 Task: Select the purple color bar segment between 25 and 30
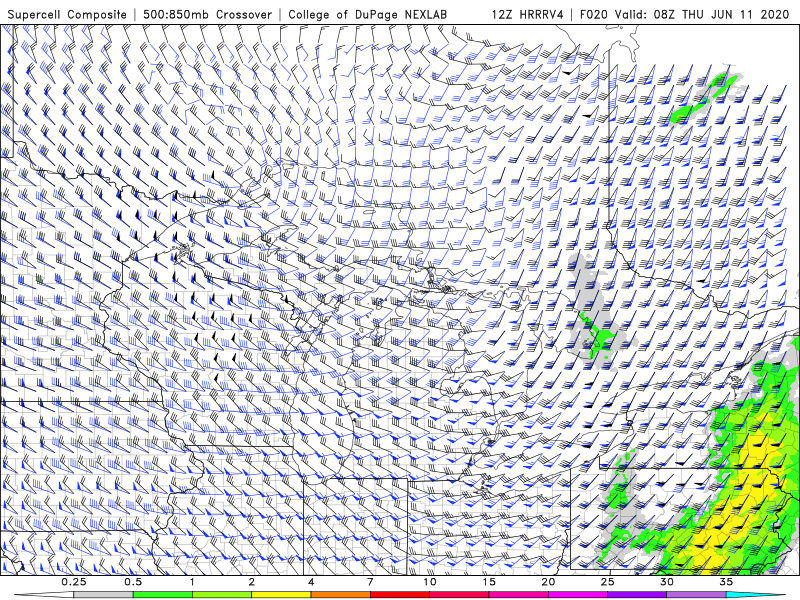click(x=637, y=595)
